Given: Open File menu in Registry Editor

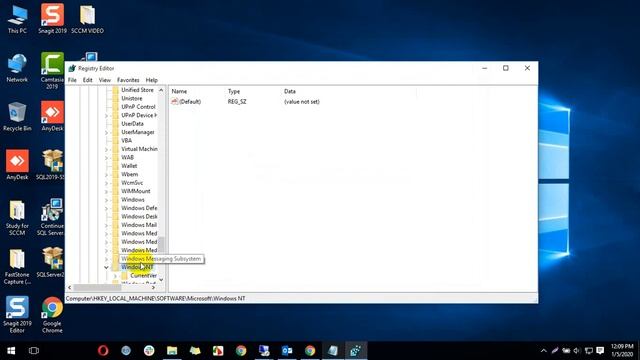Looking at the screenshot, I should tap(72, 80).
